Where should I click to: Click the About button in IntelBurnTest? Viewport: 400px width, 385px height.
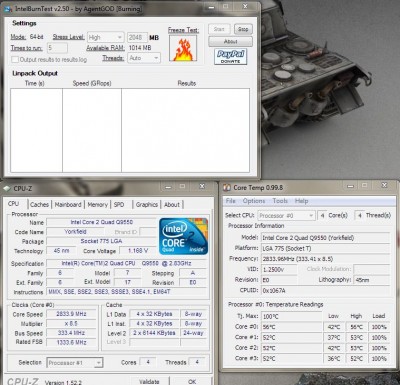tap(230, 41)
